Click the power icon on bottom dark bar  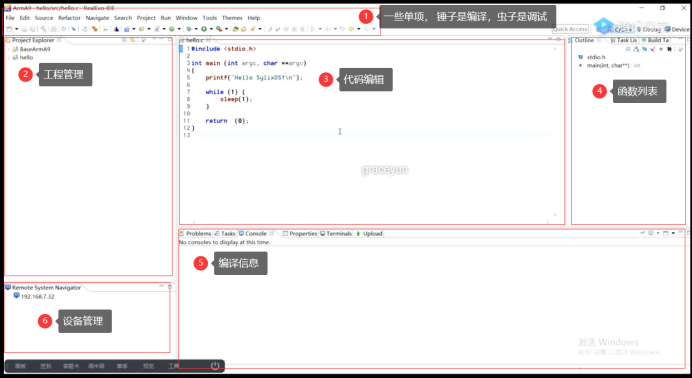pyautogui.click(x=215, y=366)
